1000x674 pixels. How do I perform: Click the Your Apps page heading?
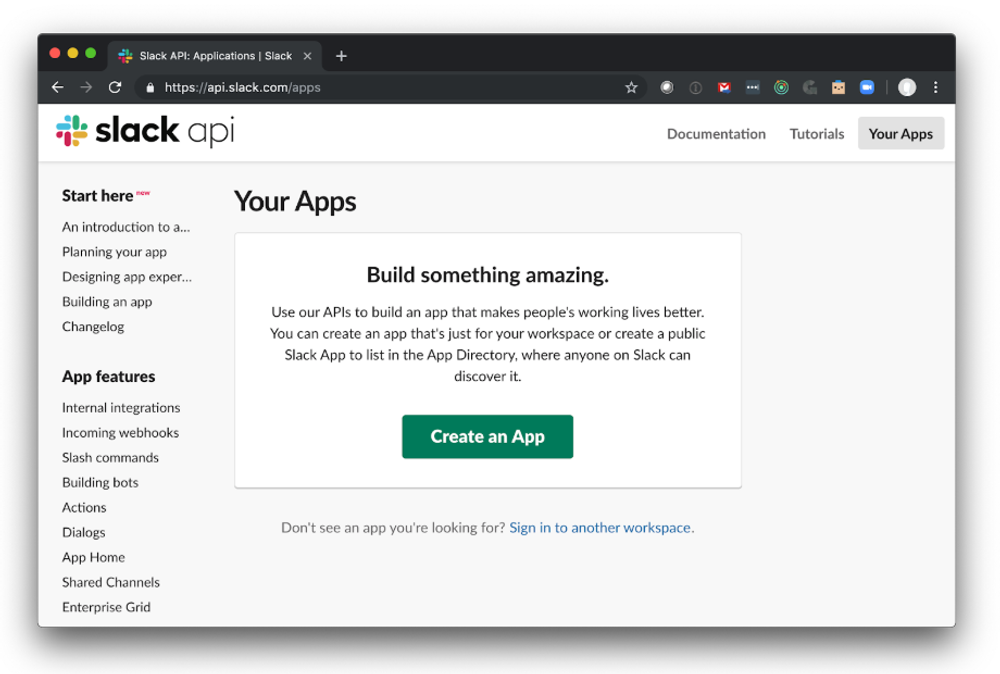tap(295, 201)
